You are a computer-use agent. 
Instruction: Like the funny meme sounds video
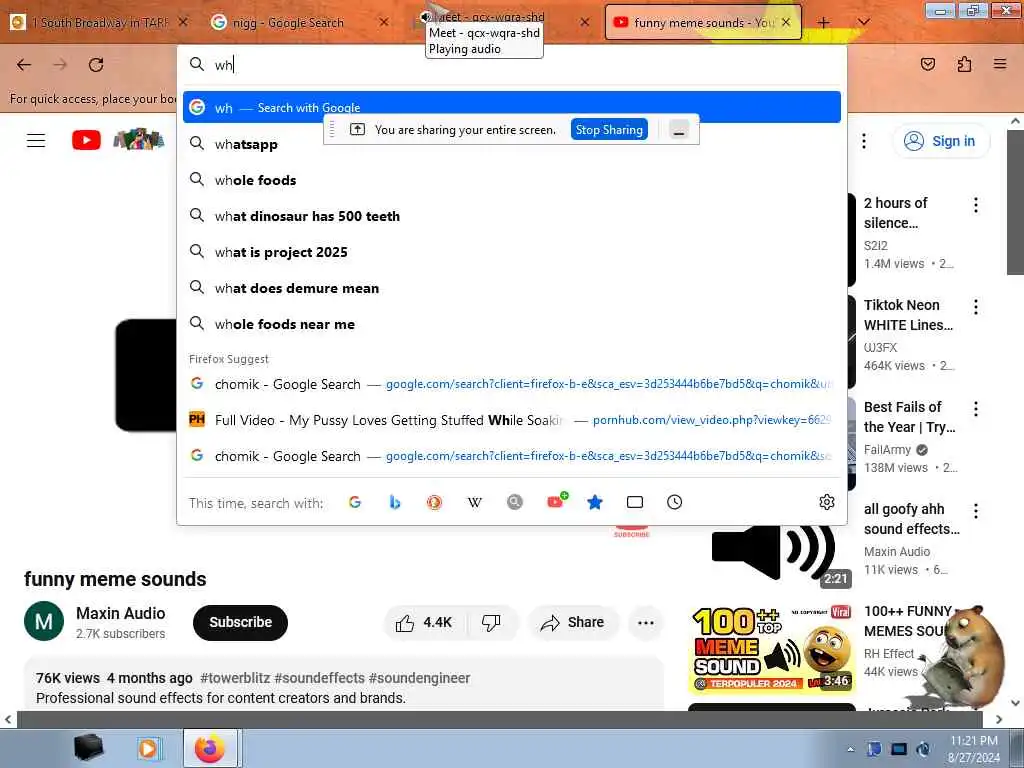(424, 622)
